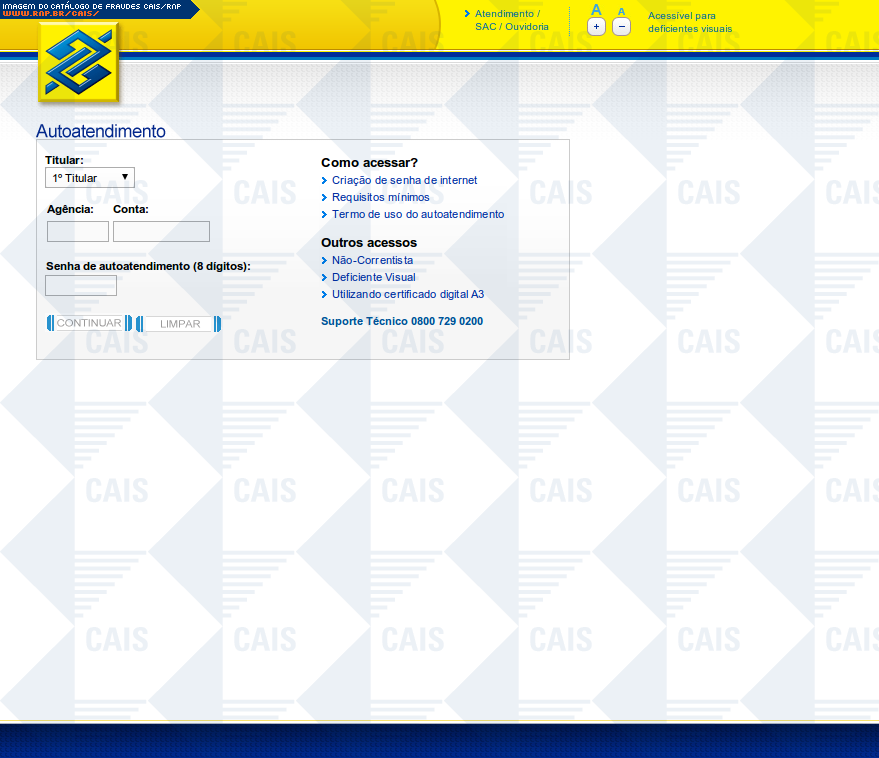Open the Requisitos mínimos link

[380, 198]
